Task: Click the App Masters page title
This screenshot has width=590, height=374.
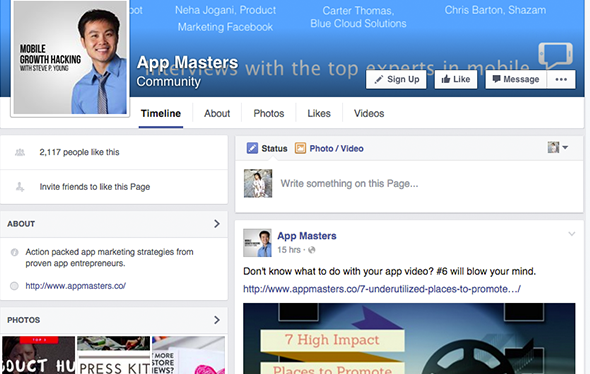Action: [x=187, y=62]
